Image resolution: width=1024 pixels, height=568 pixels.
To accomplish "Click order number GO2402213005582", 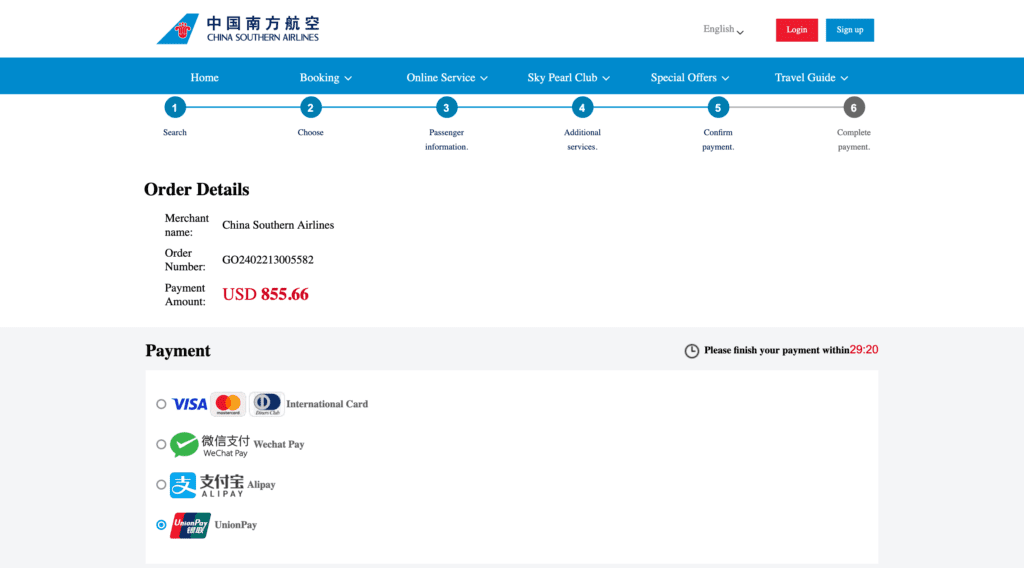I will pyautogui.click(x=268, y=260).
